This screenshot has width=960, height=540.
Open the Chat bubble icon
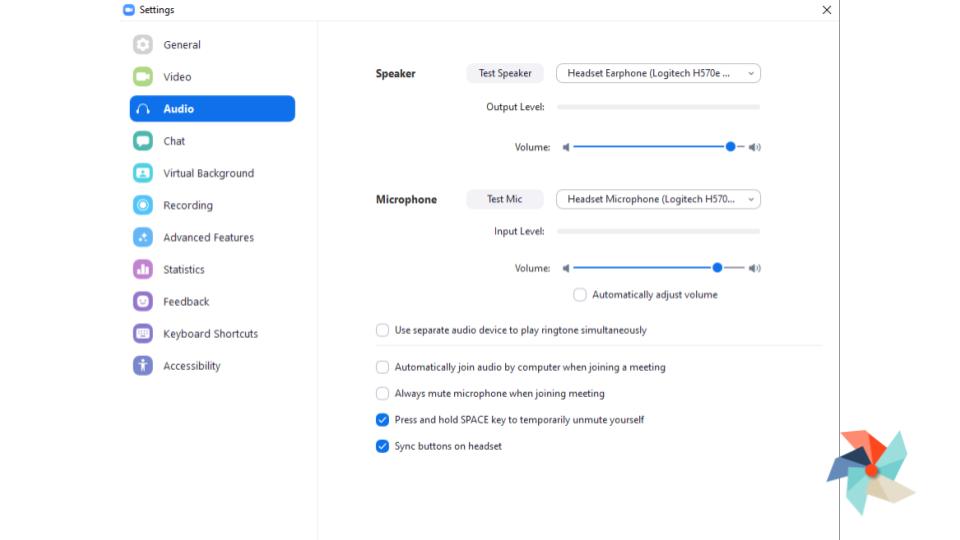click(143, 141)
